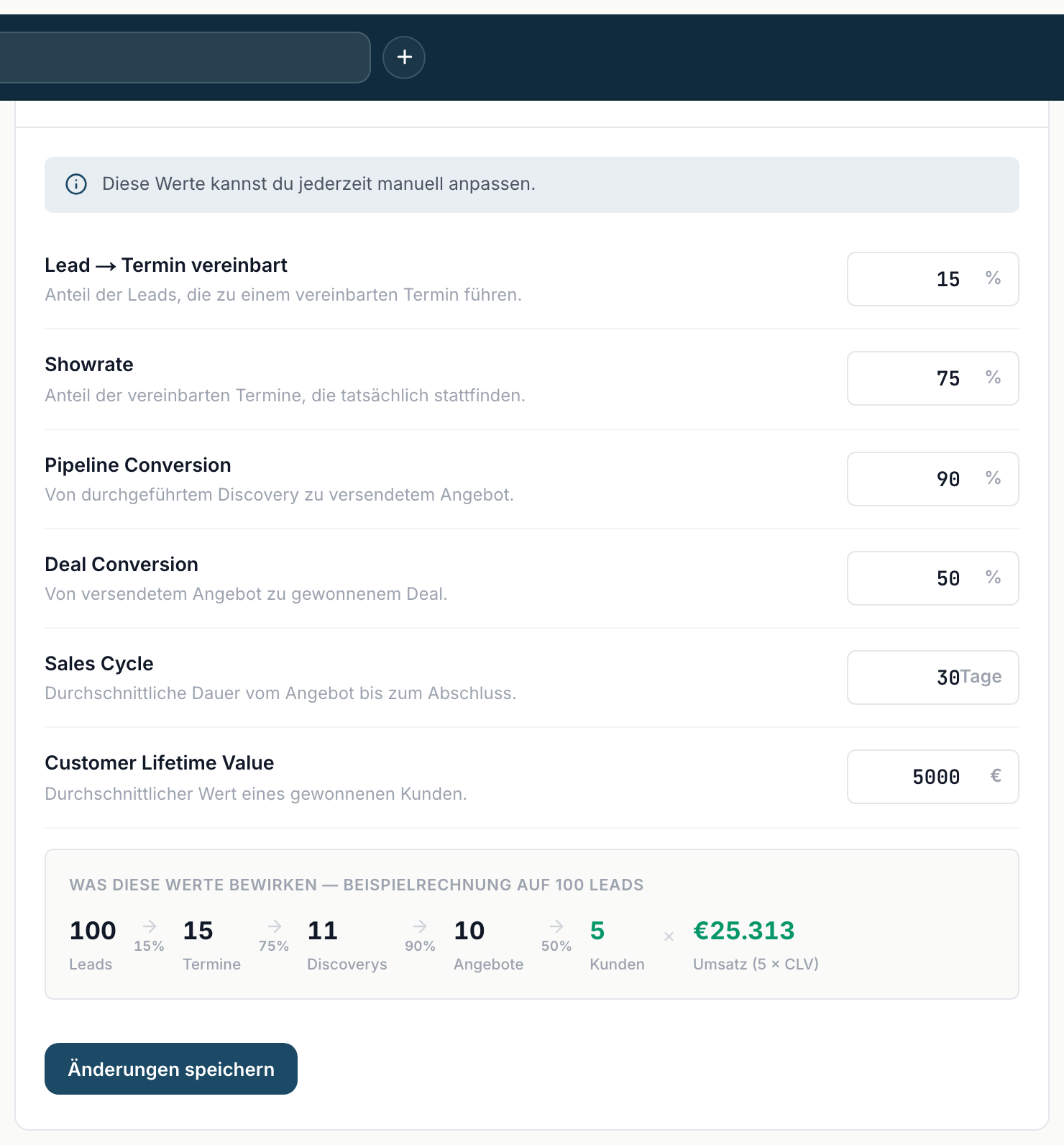Screen dimensions: 1064x1145
Task: Click the info icon in notice banner
Action: pyautogui.click(x=76, y=184)
